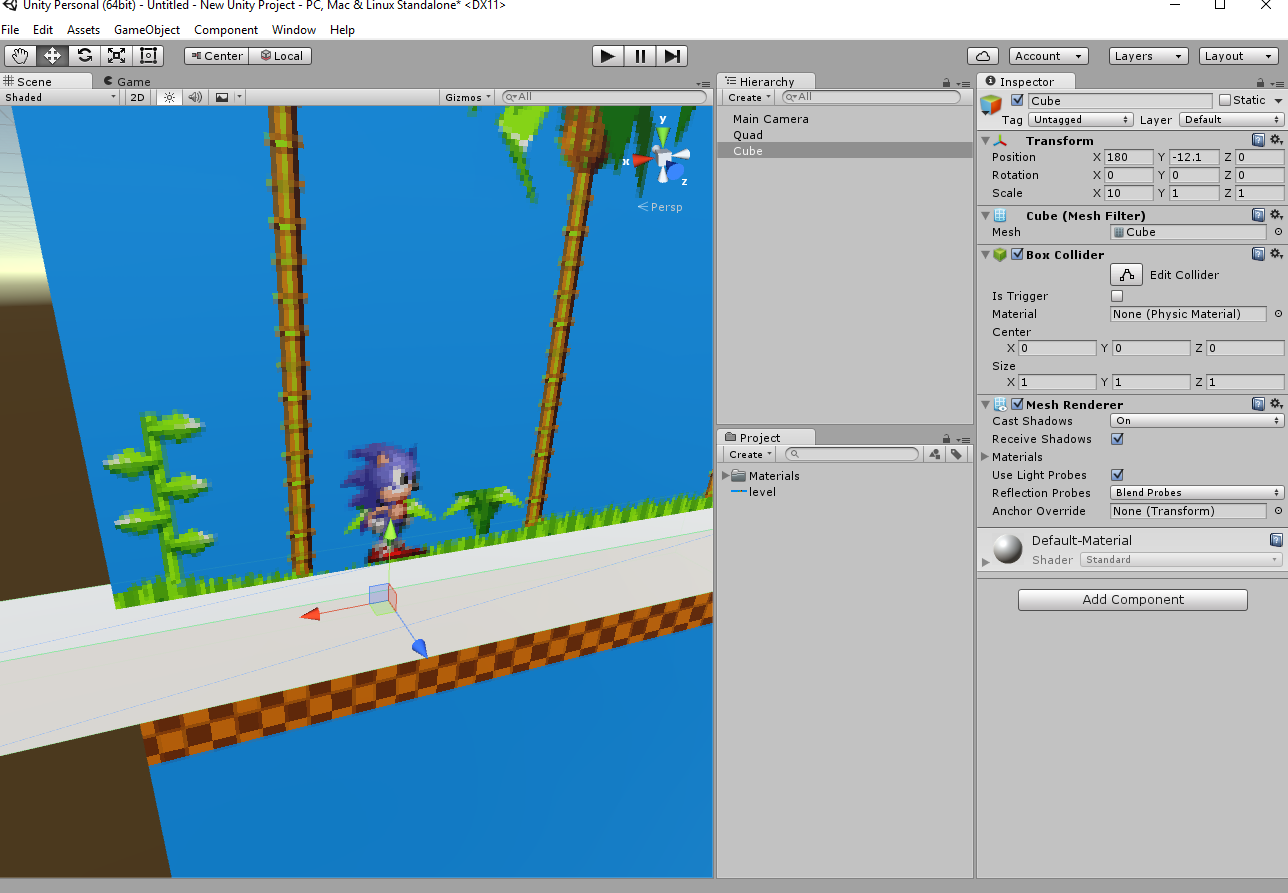Open Transform component gear menu
Image resolution: width=1288 pixels, height=893 pixels.
[1276, 140]
